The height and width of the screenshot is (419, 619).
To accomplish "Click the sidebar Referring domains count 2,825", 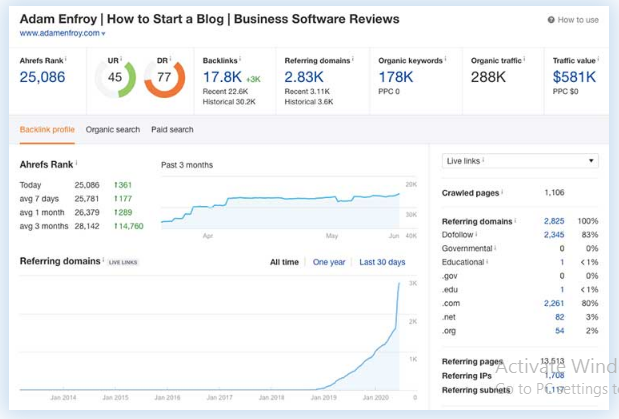I will (x=554, y=221).
